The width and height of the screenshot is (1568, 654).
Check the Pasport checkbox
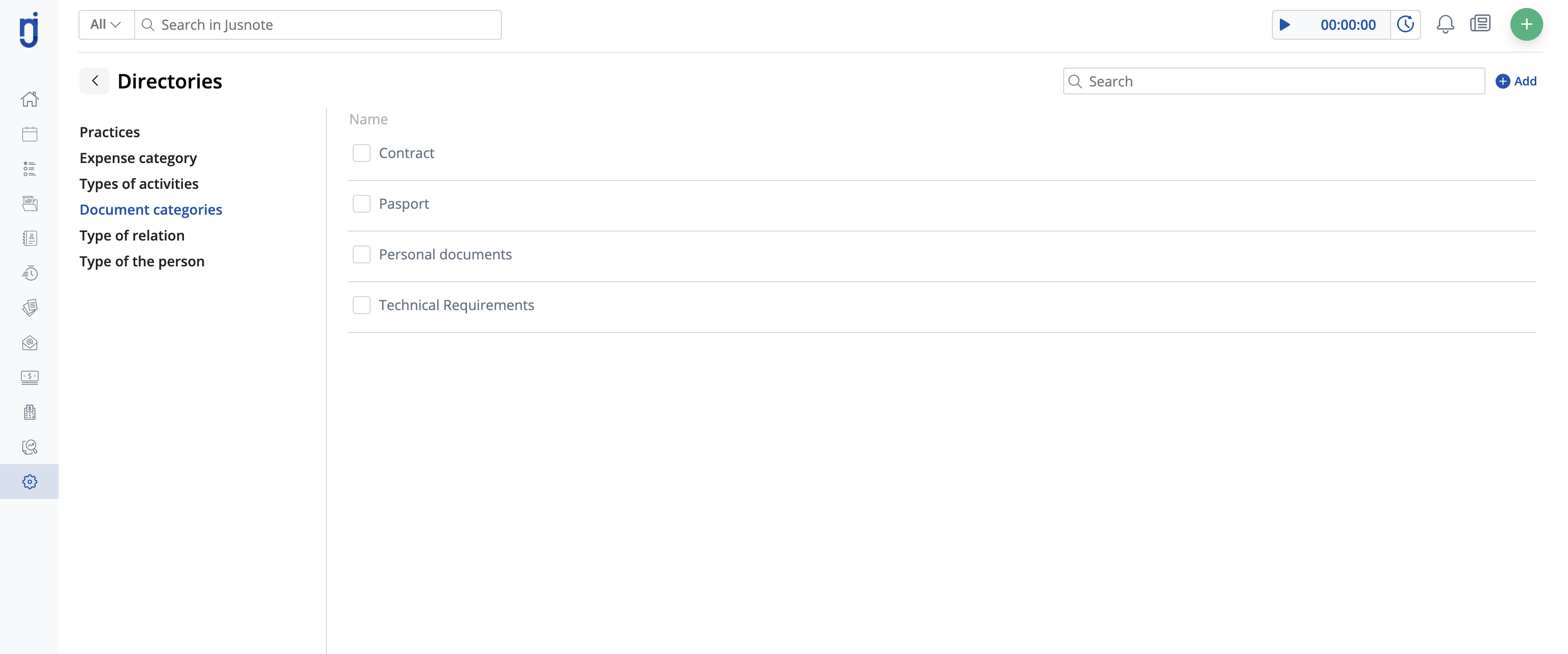pos(362,203)
